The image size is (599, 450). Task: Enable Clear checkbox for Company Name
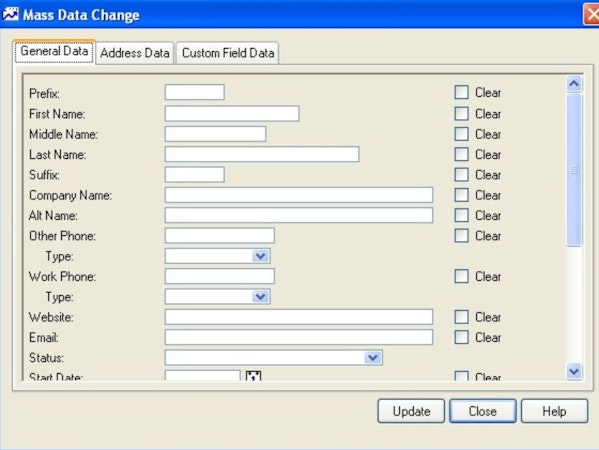pyautogui.click(x=461, y=195)
